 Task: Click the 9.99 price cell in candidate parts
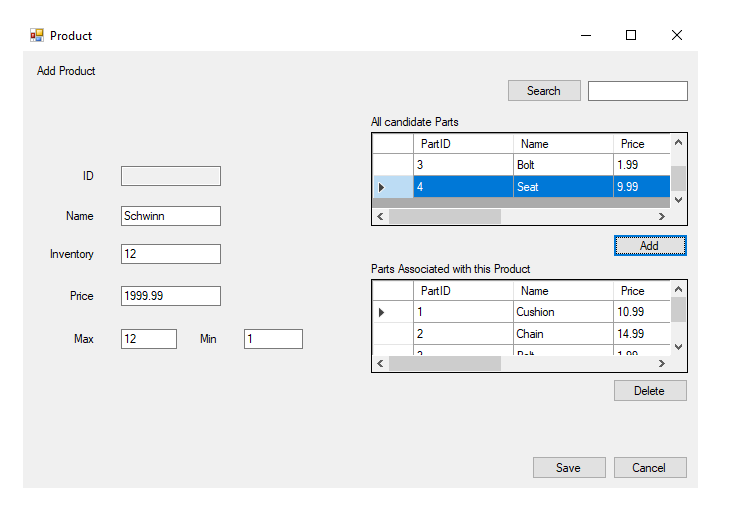coord(641,187)
